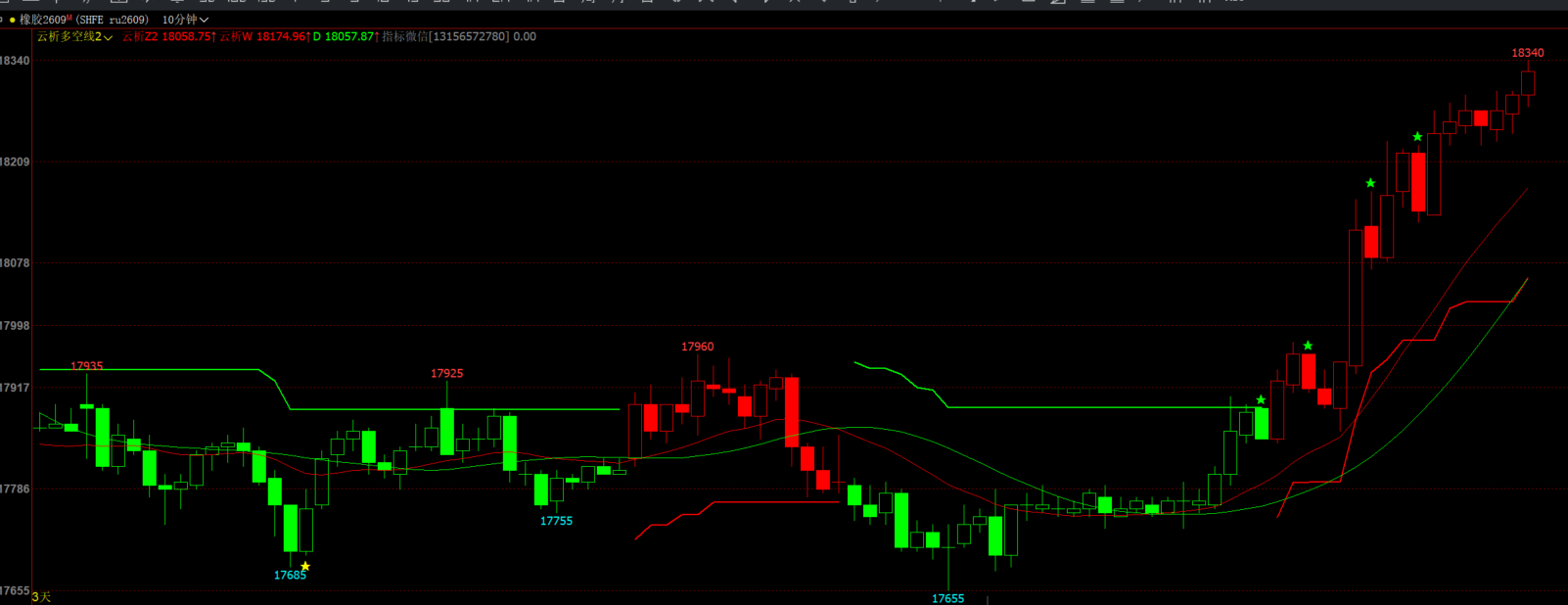Viewport: 1568px width, 605px height.
Task: Click the 指标微信[13156572780] text
Action: (x=445, y=36)
